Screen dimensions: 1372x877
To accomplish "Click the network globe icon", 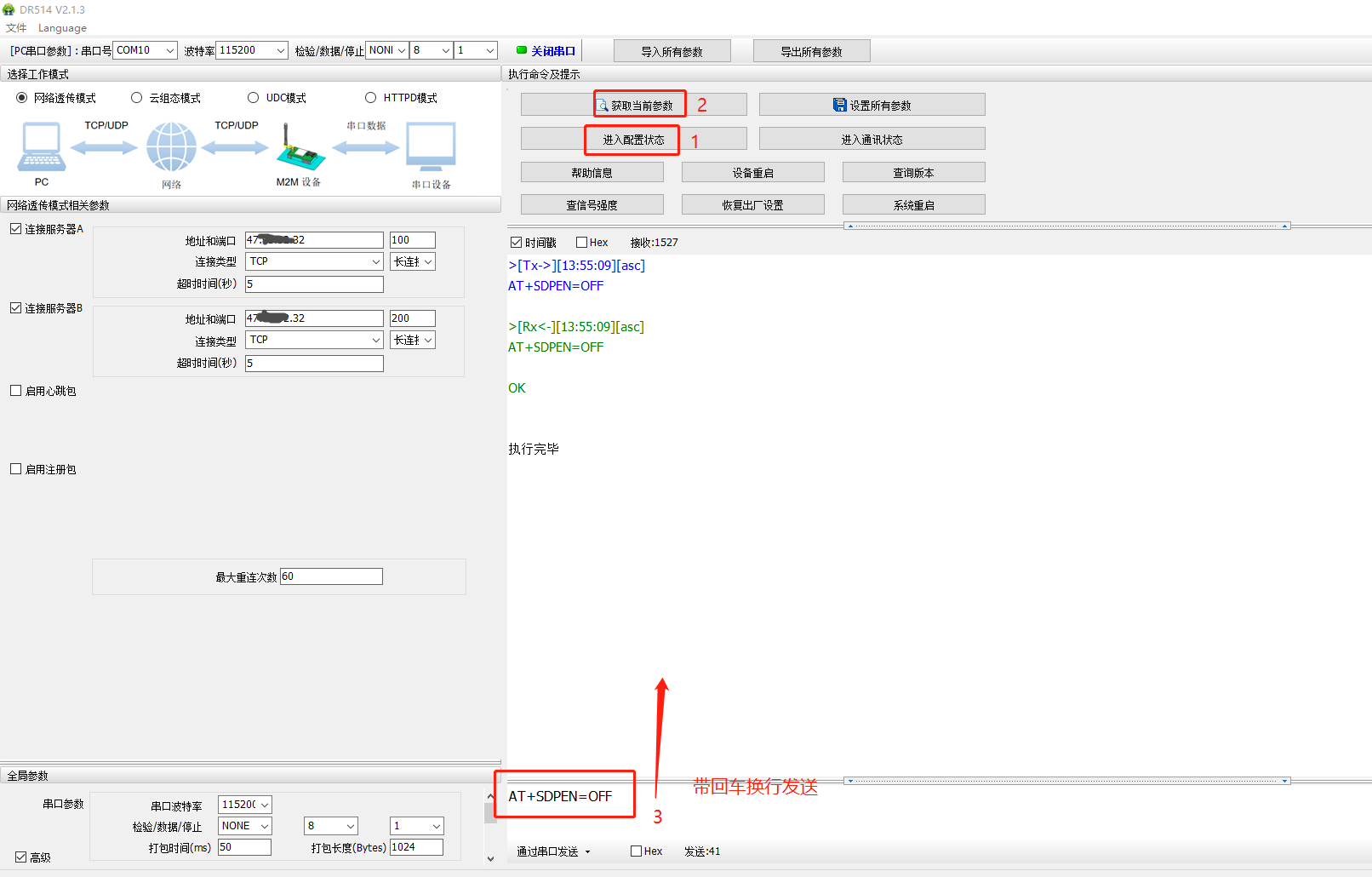I will click(x=171, y=146).
